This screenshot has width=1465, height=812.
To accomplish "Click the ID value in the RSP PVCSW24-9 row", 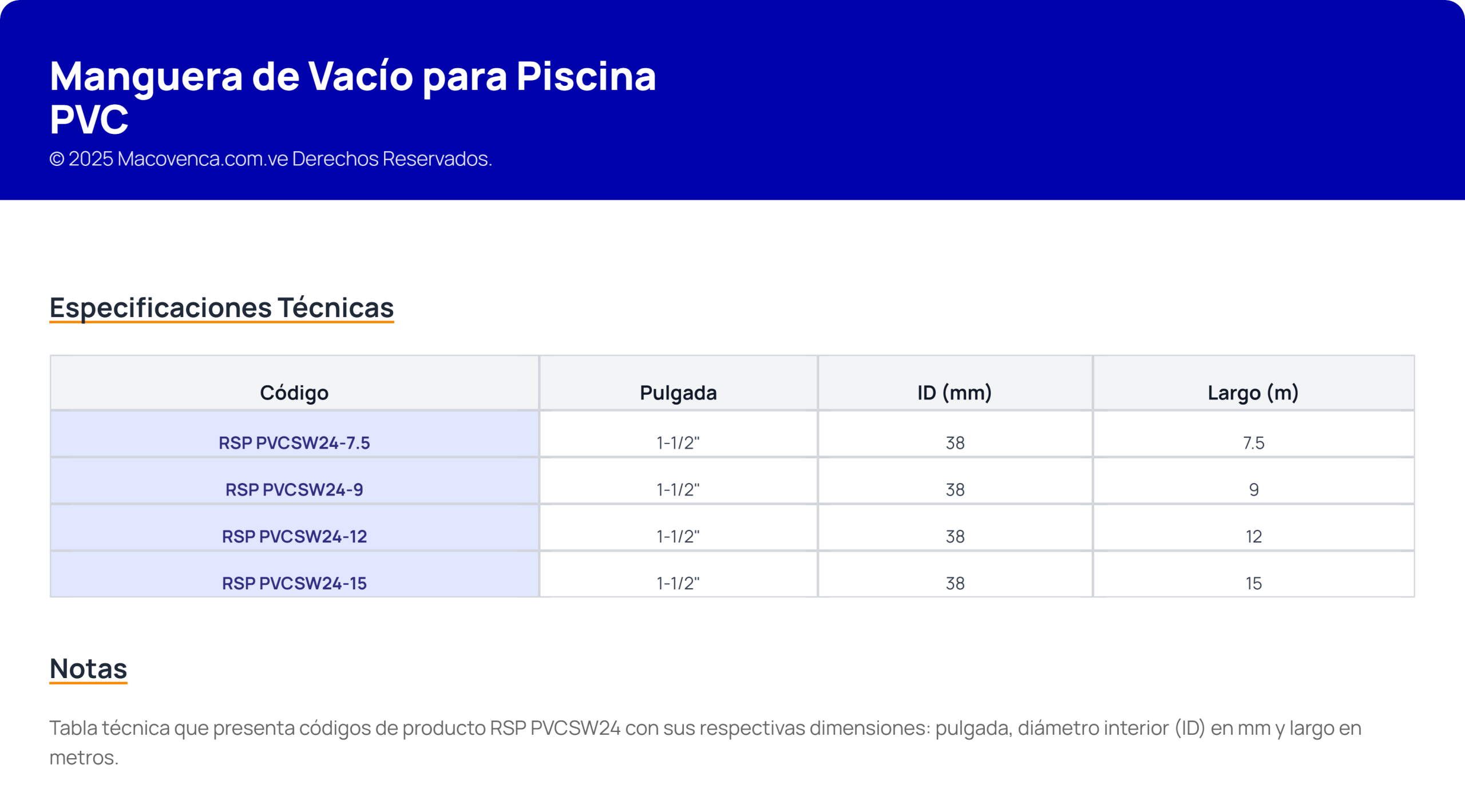I will (955, 489).
